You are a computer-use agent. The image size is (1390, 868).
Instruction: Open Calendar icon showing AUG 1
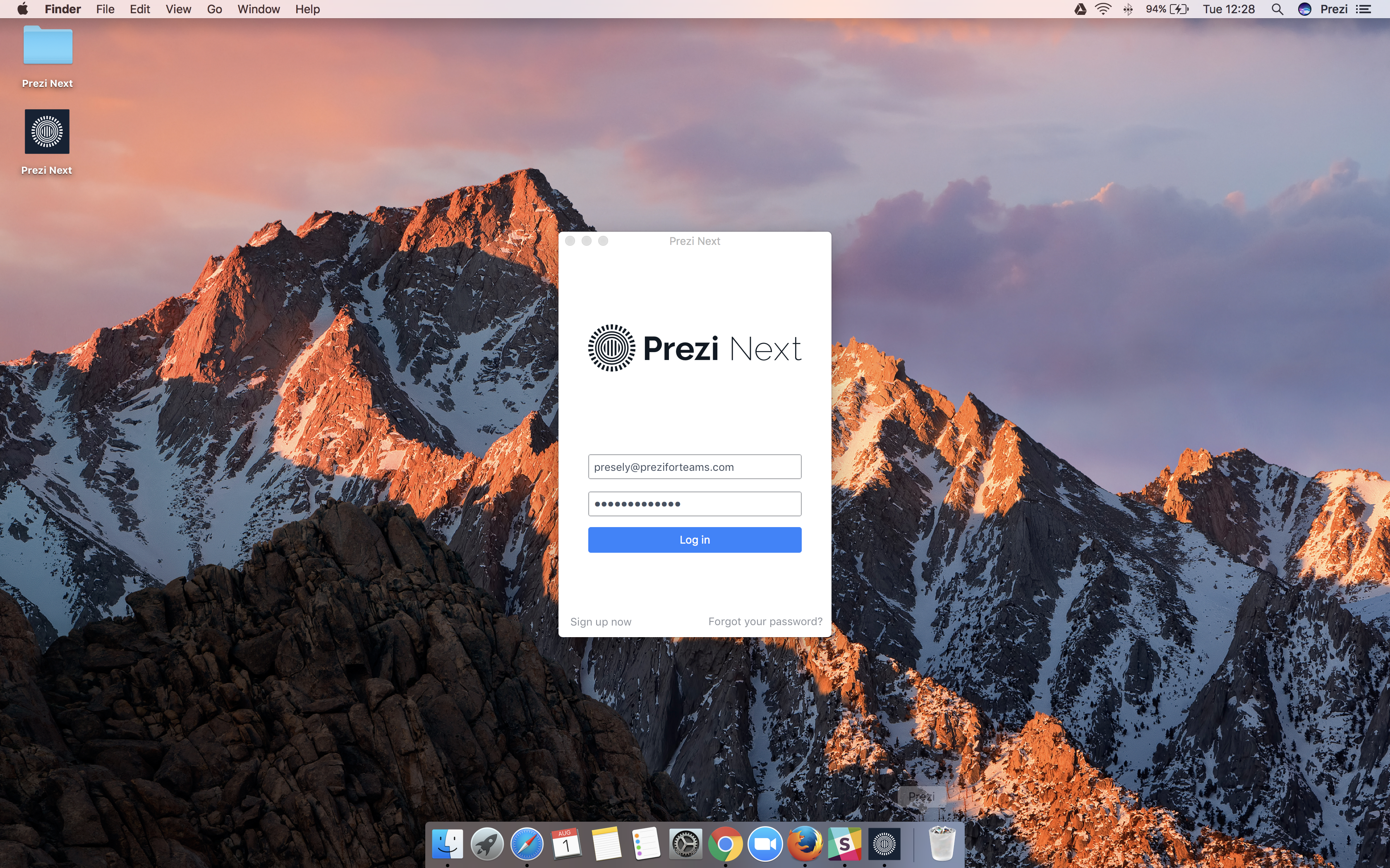566,844
